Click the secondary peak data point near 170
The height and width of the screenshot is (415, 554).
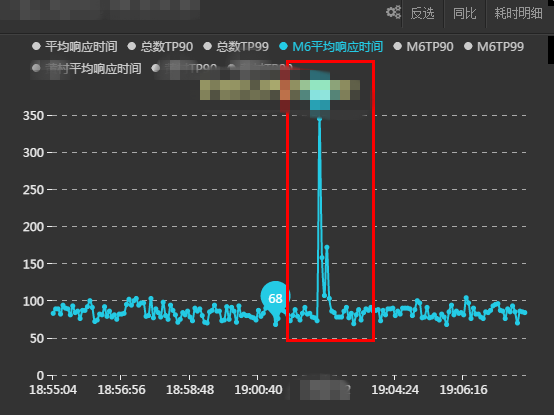[327, 247]
